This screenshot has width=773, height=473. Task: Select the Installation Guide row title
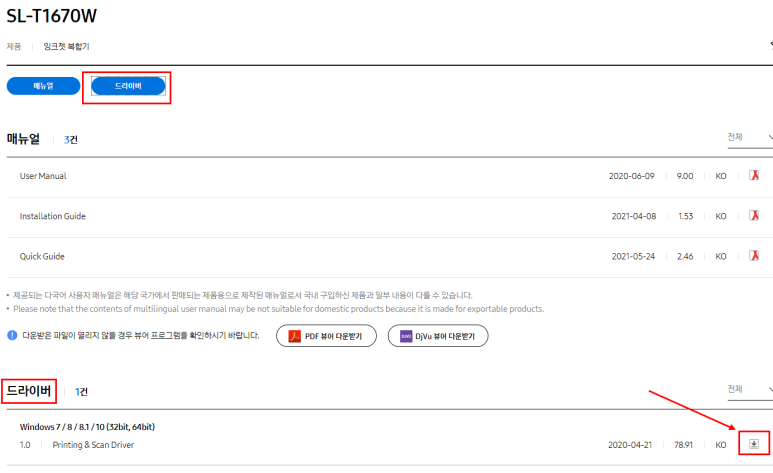click(x=53, y=216)
